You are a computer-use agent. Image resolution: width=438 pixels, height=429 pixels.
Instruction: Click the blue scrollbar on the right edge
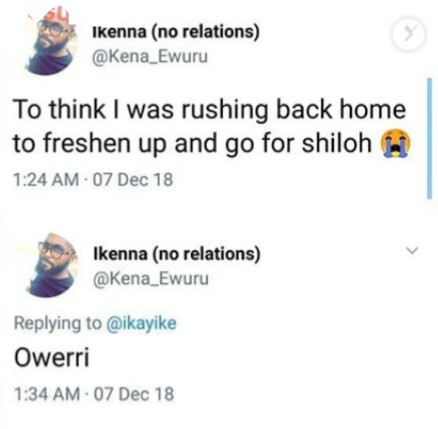point(429,138)
